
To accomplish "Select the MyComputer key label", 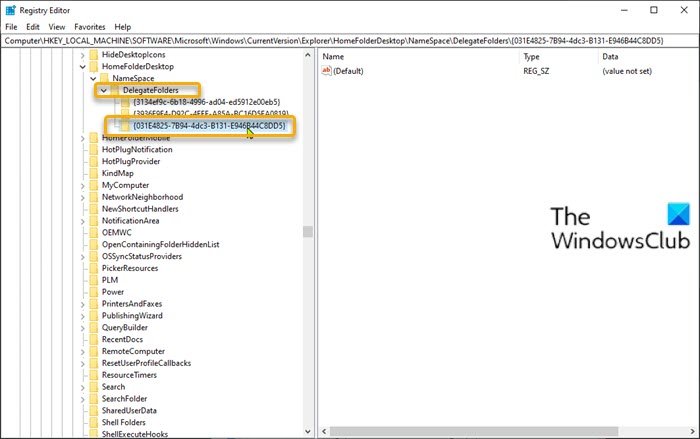I will [125, 185].
